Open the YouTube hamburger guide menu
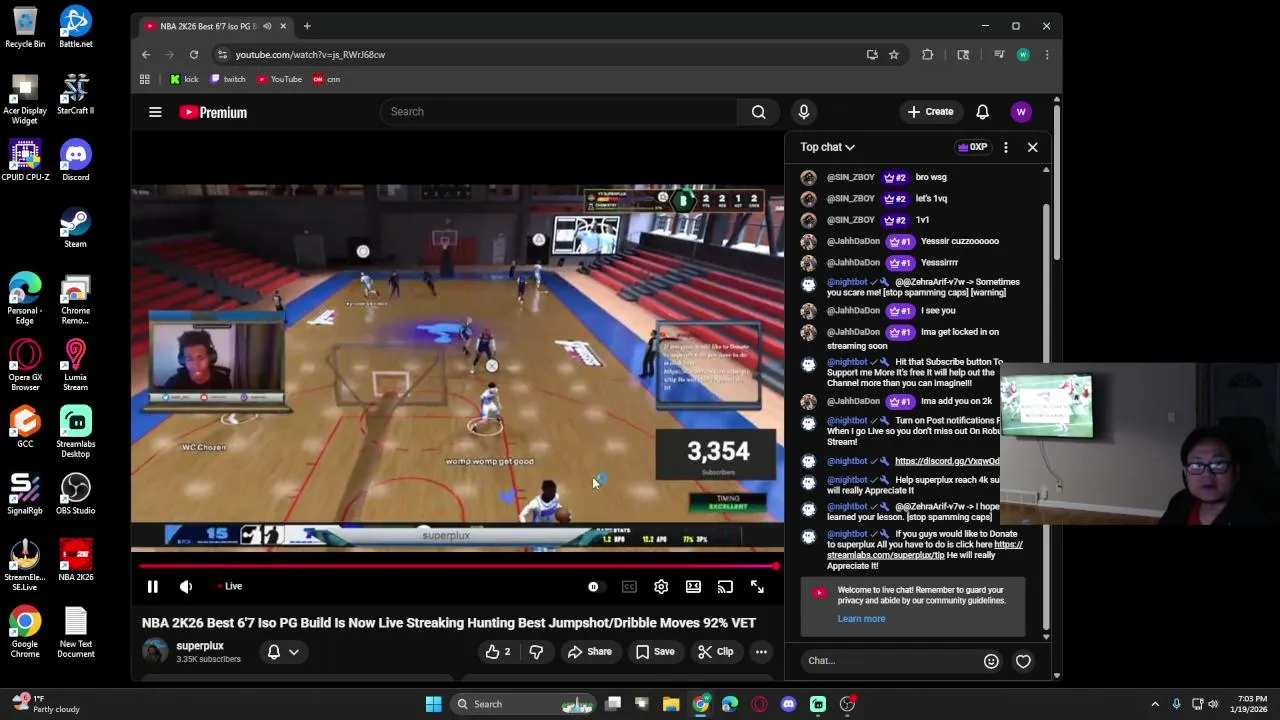The height and width of the screenshot is (720, 1280). tap(155, 112)
